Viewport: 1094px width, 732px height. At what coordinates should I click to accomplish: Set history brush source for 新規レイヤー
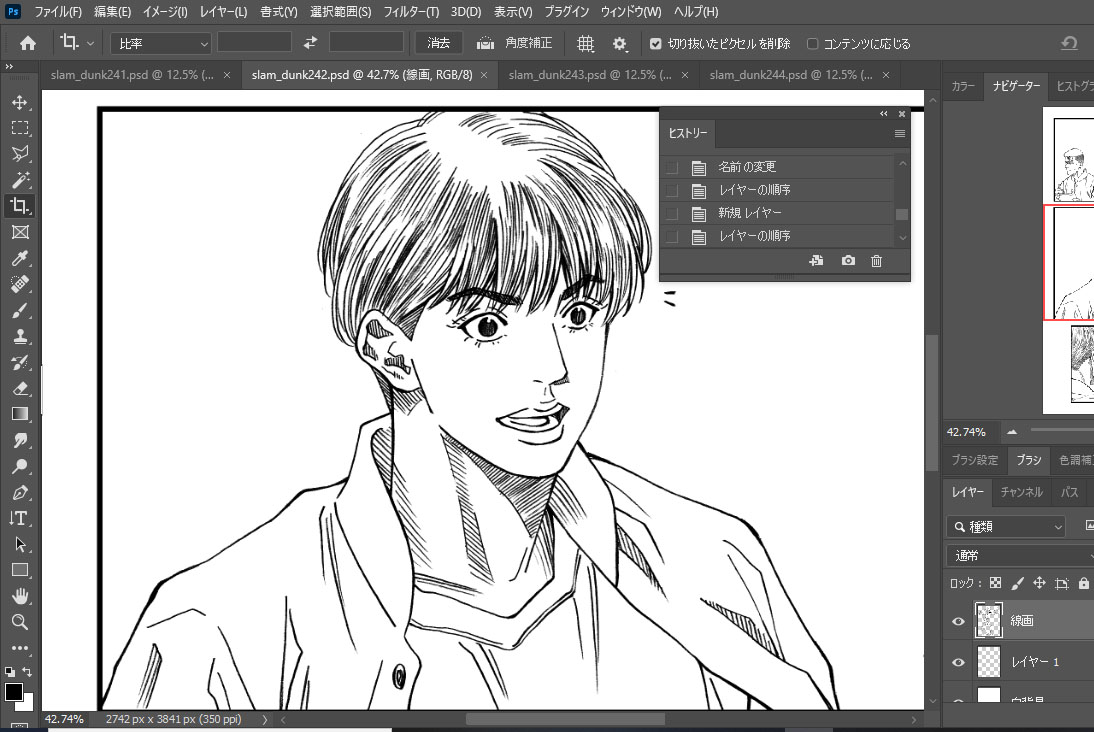coord(672,214)
